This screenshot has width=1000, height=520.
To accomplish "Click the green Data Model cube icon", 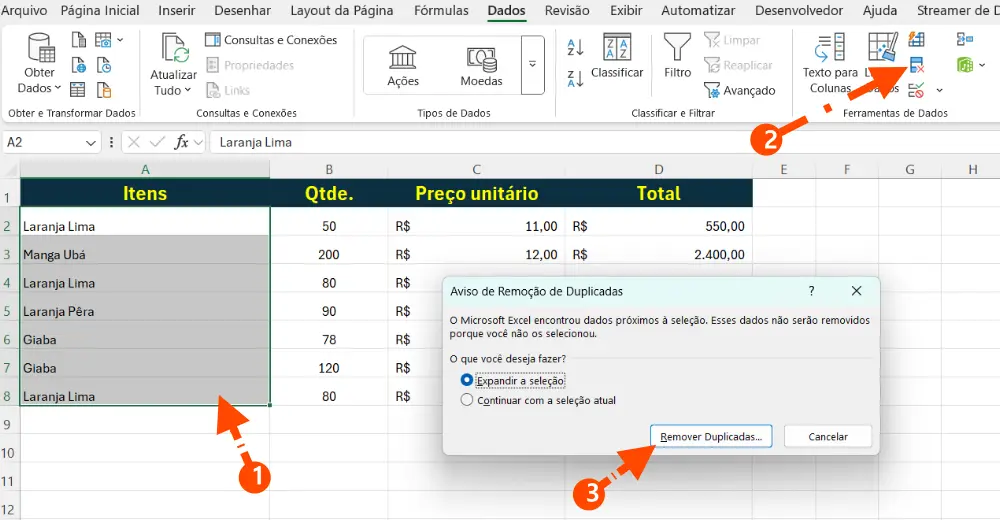I will pos(964,65).
